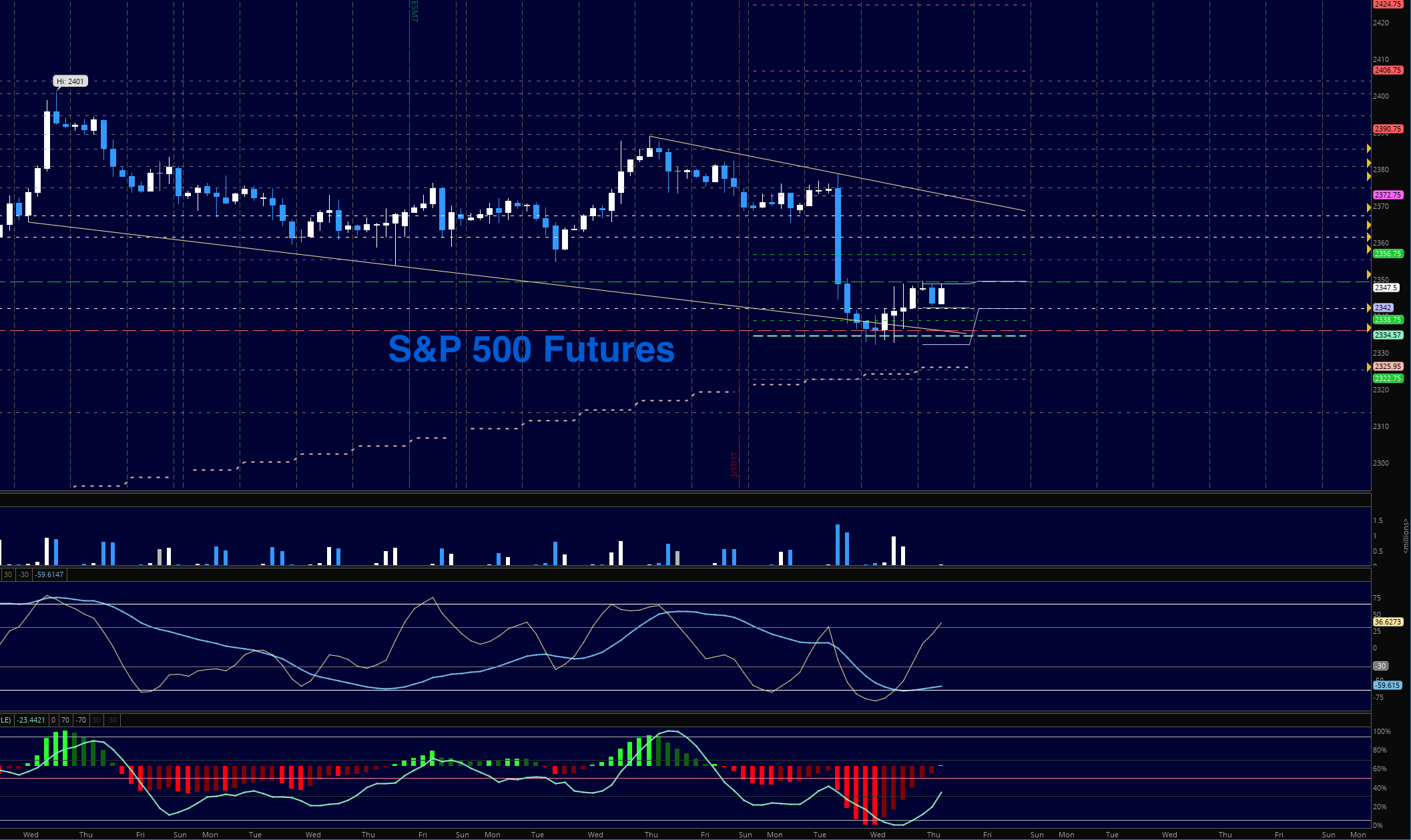
Task: Select the red 2390.75 price level label
Action: pos(1387,129)
